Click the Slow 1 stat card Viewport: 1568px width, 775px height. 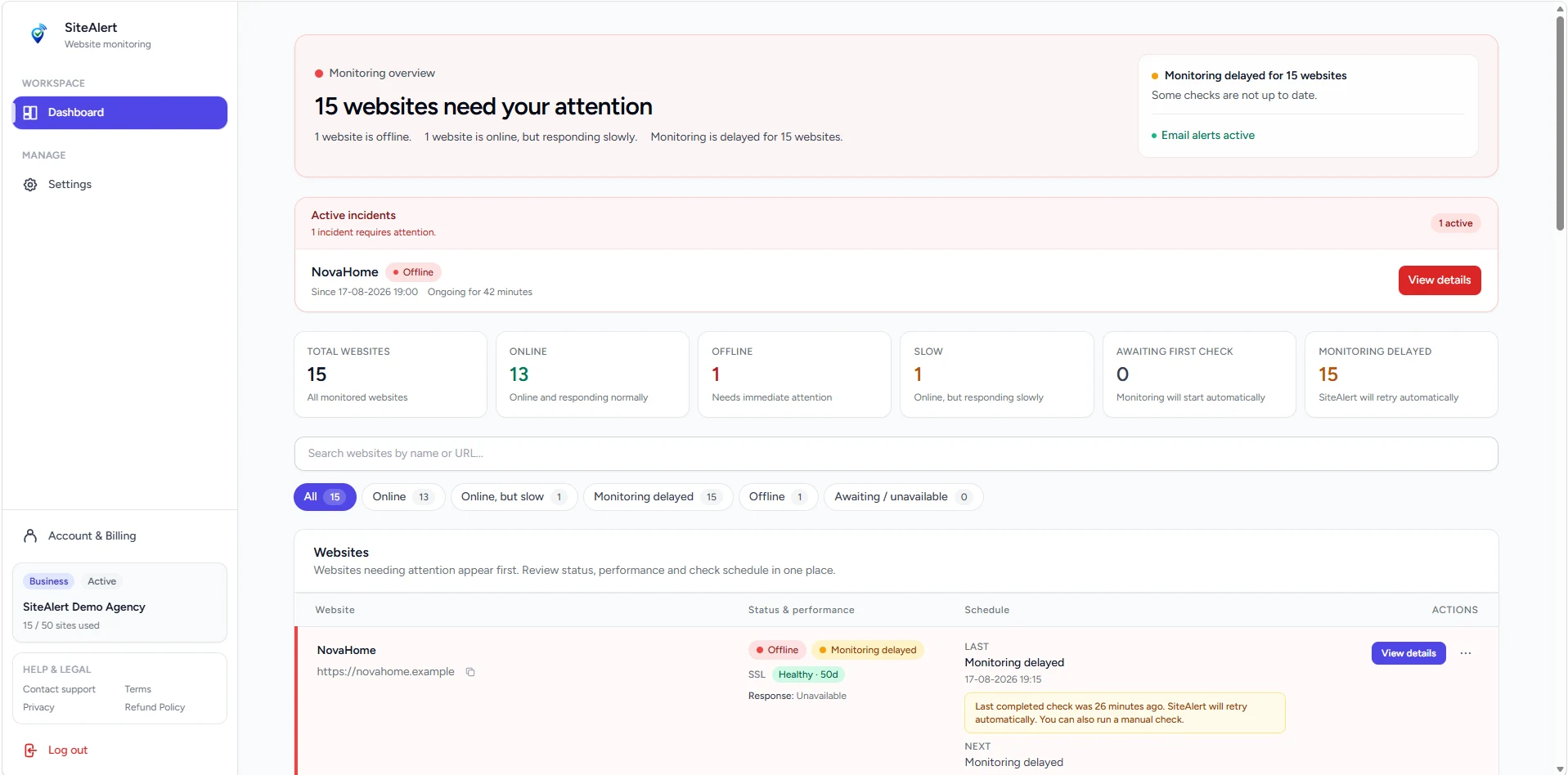tap(996, 374)
